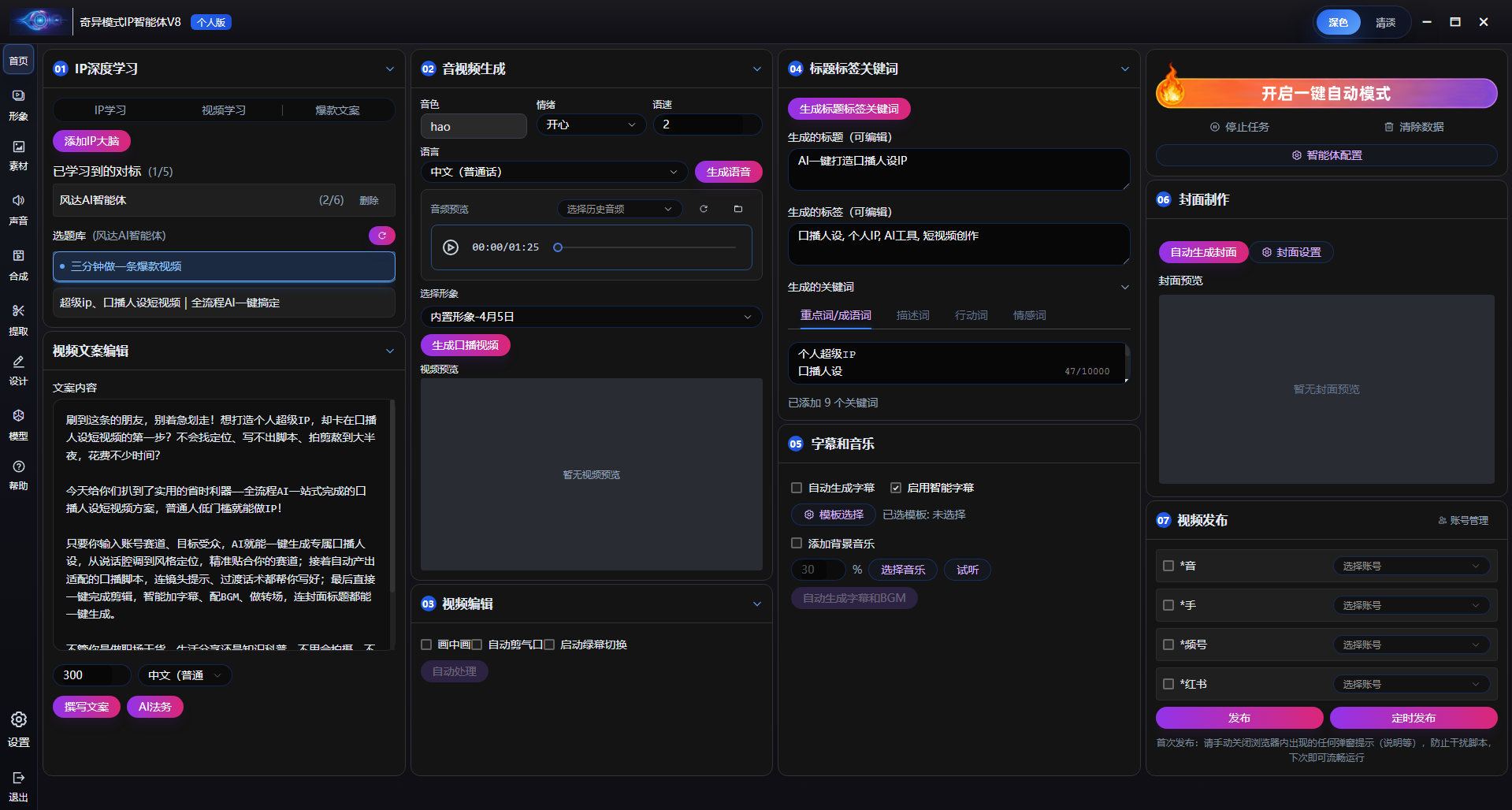
Task: Click the 生成口播视频 button
Action: 466,345
